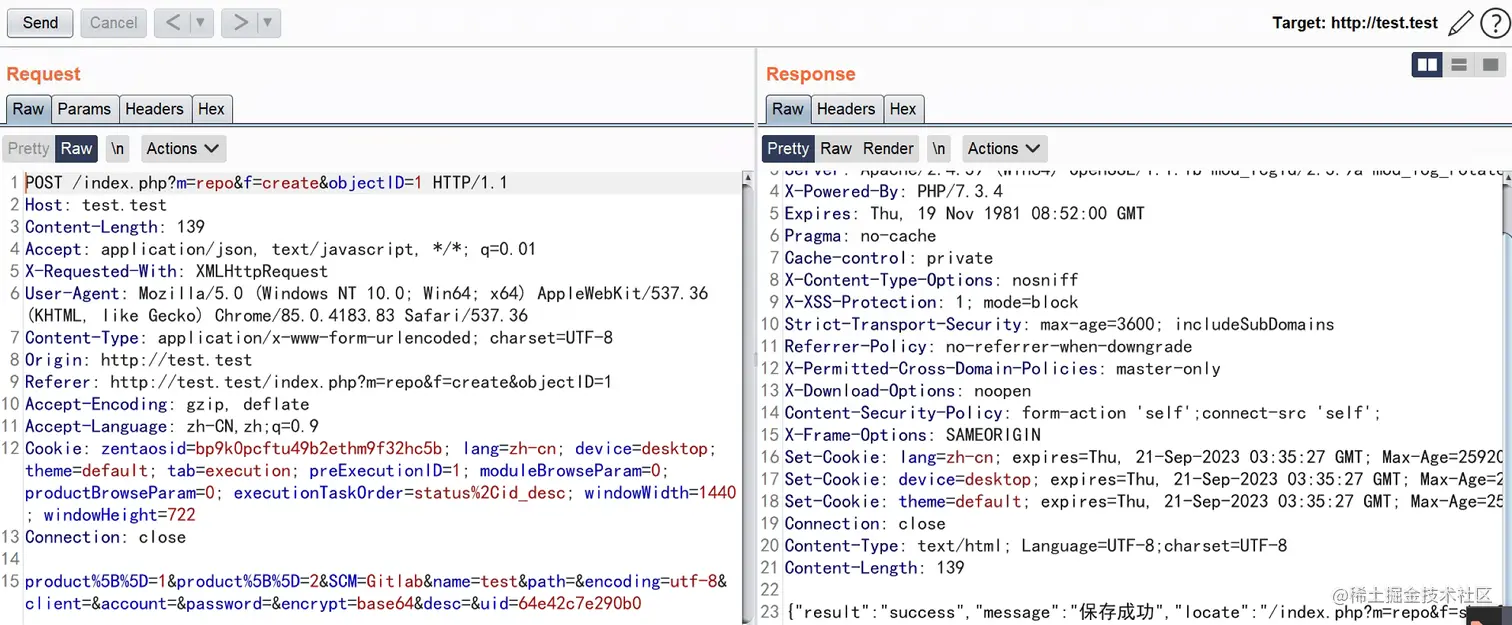Click the Request panel heading

coord(43,74)
